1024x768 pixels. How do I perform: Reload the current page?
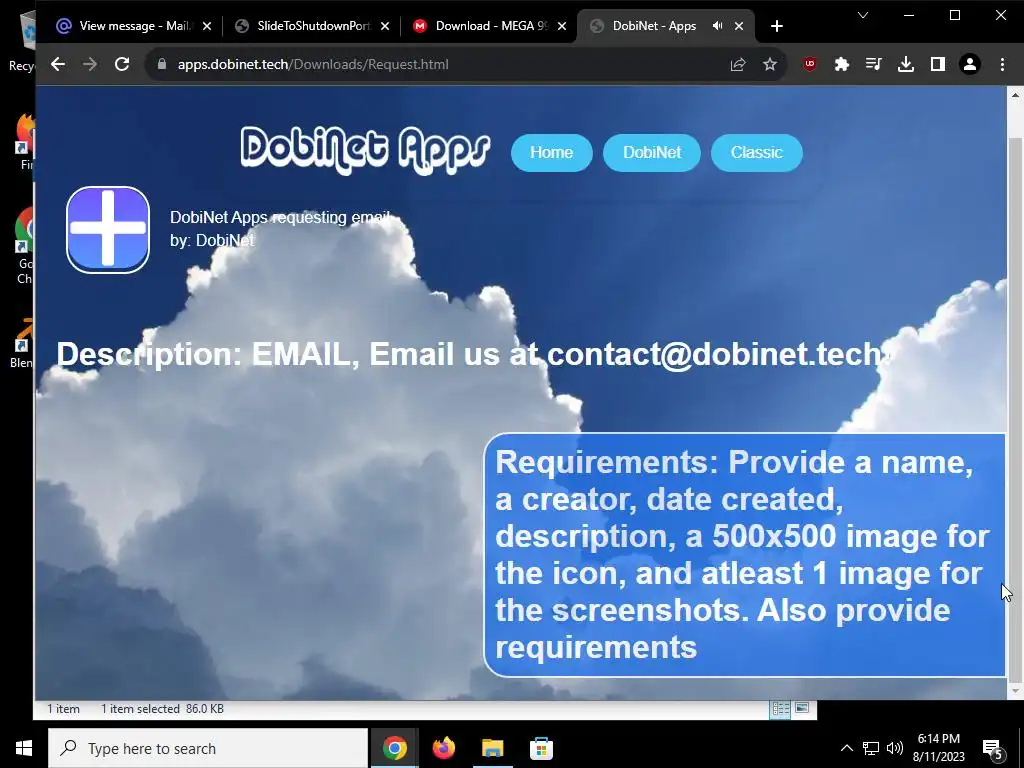pyautogui.click(x=122, y=64)
